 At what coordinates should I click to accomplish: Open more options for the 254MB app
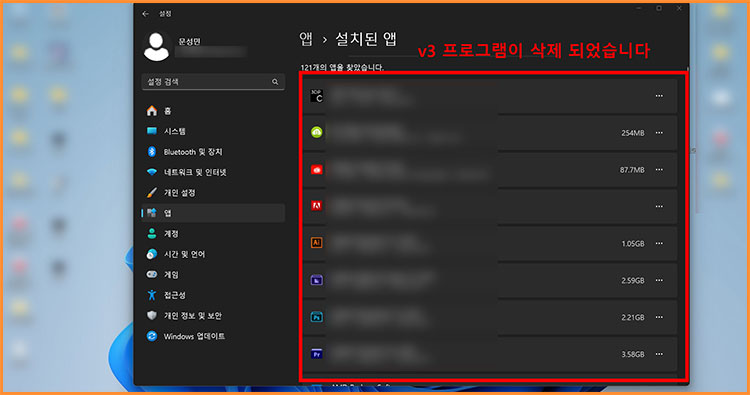[x=659, y=133]
